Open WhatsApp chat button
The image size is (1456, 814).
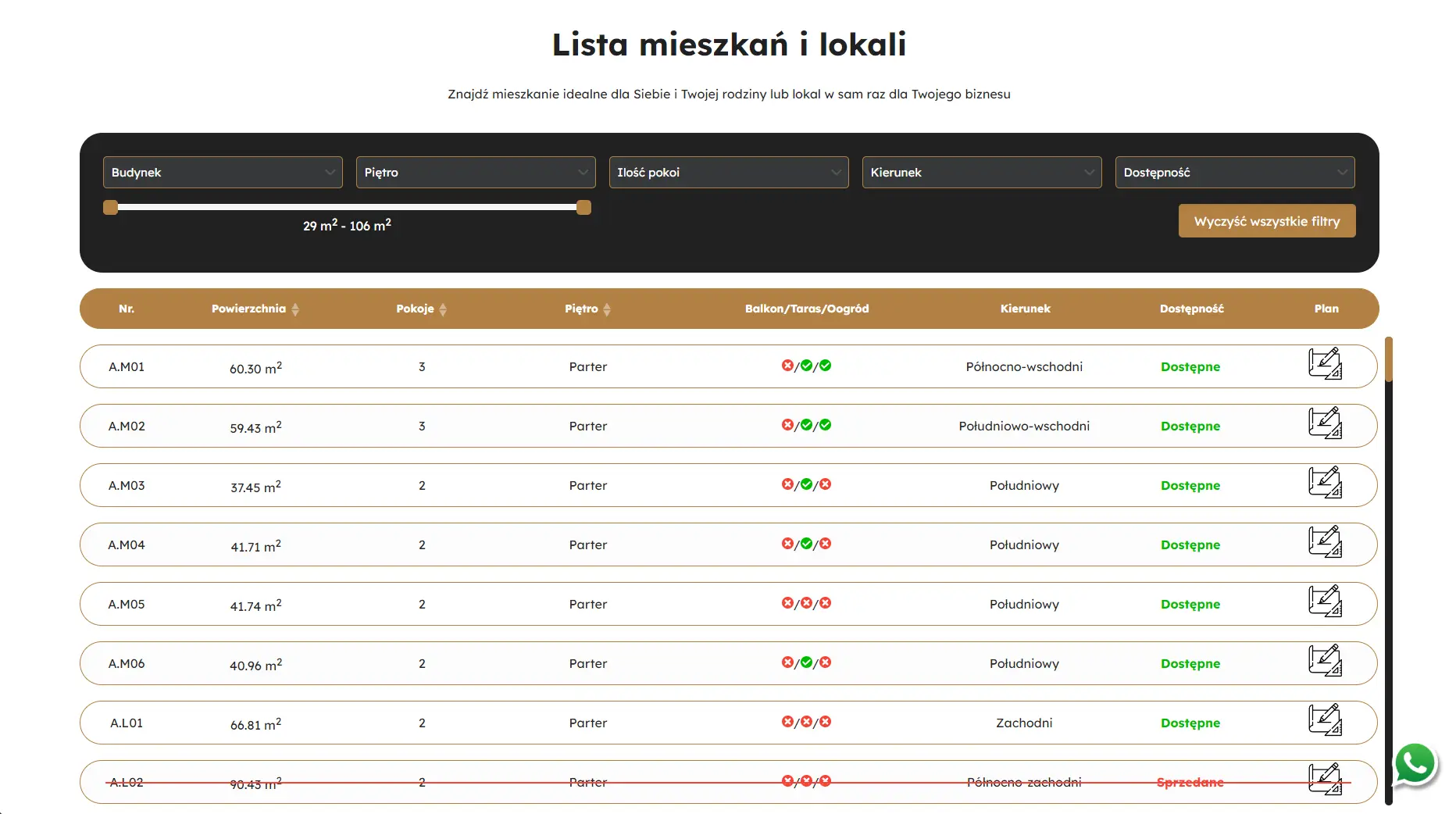1415,764
